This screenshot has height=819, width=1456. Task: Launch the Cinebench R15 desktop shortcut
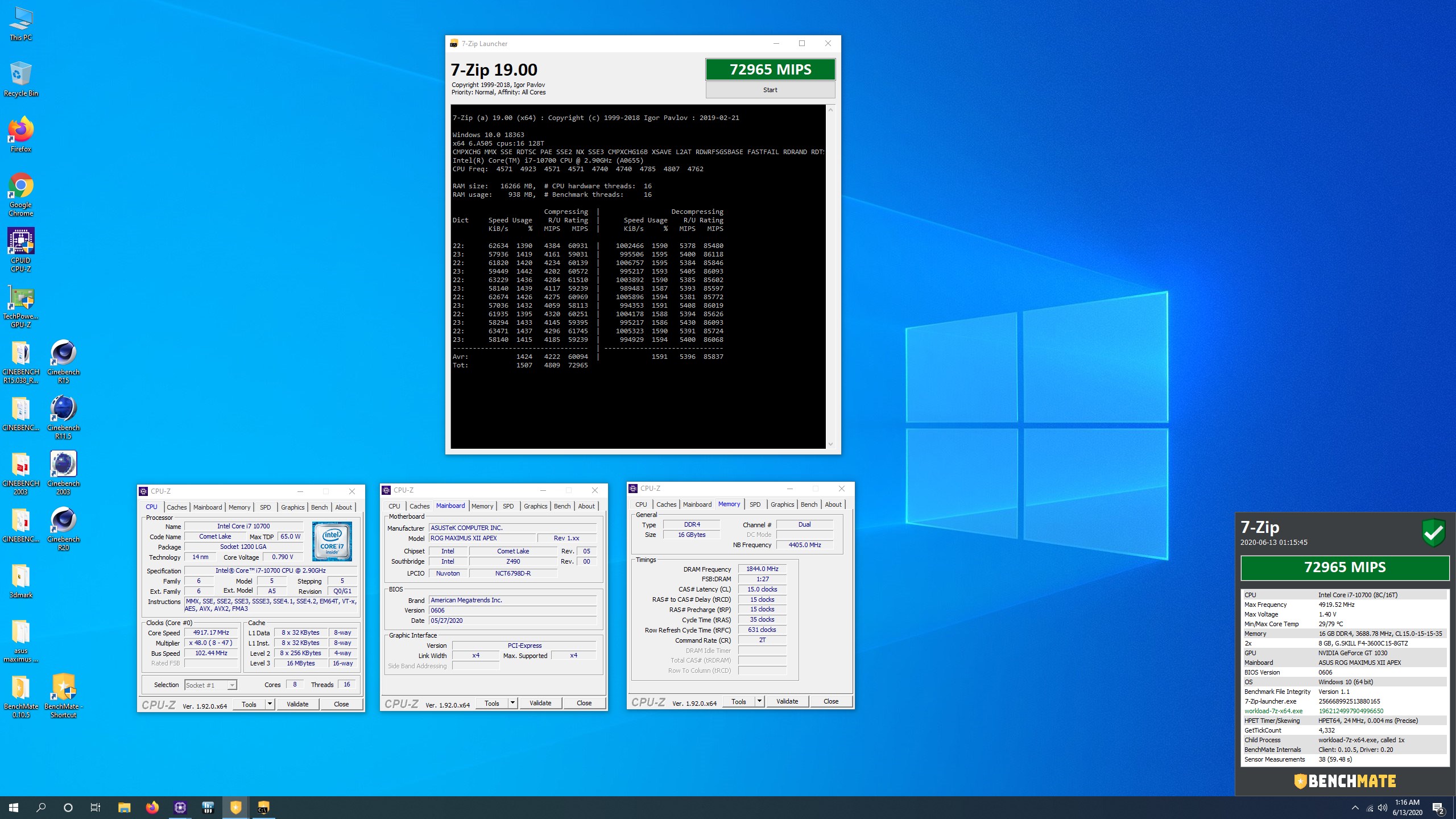click(63, 362)
